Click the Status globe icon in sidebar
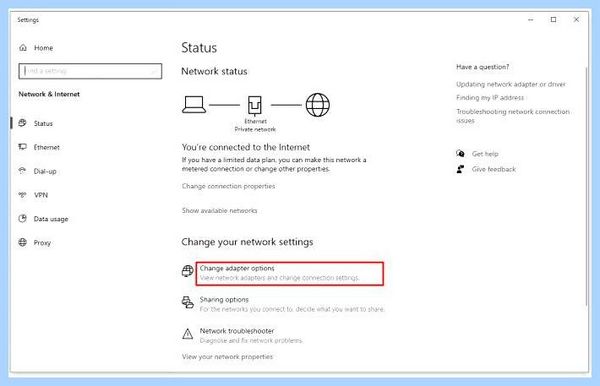The image size is (600, 386). click(x=23, y=123)
